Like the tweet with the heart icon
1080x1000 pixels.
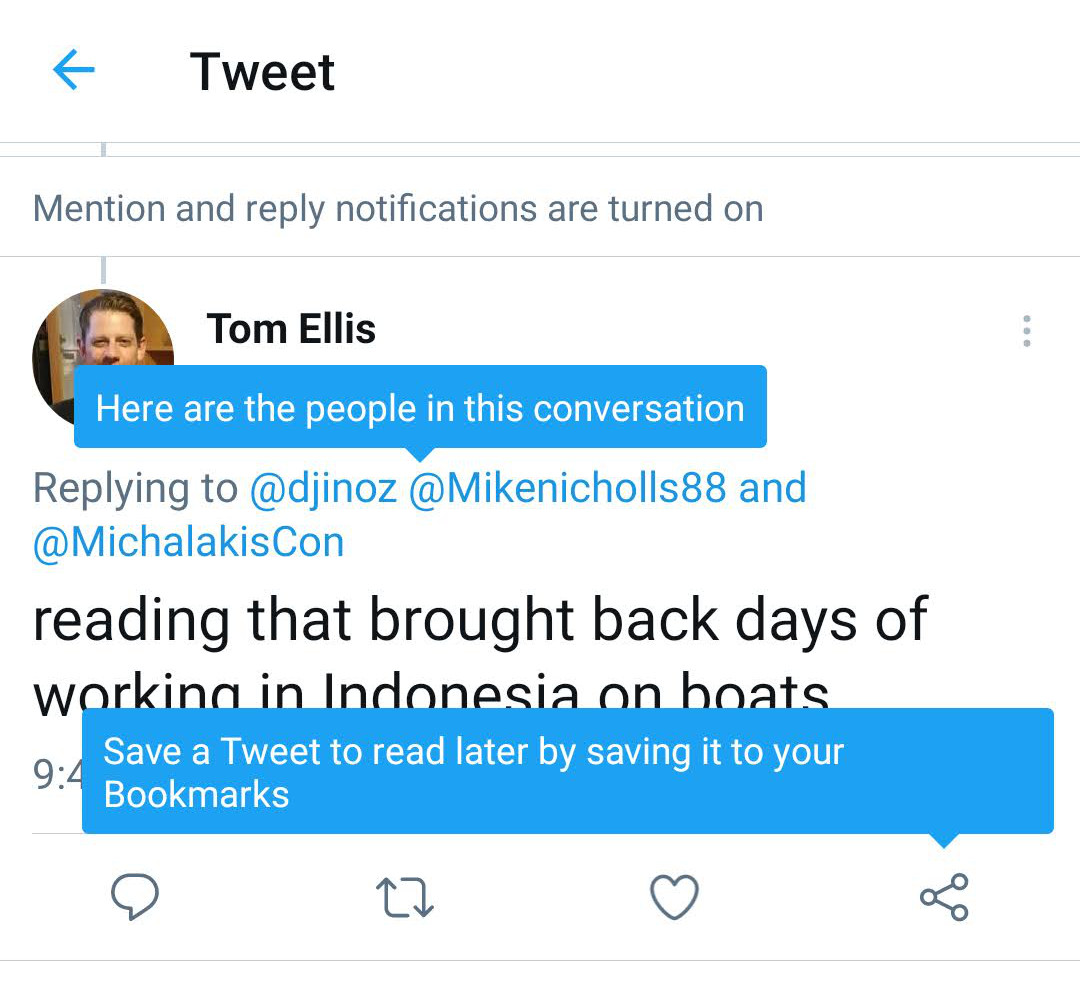[x=674, y=897]
